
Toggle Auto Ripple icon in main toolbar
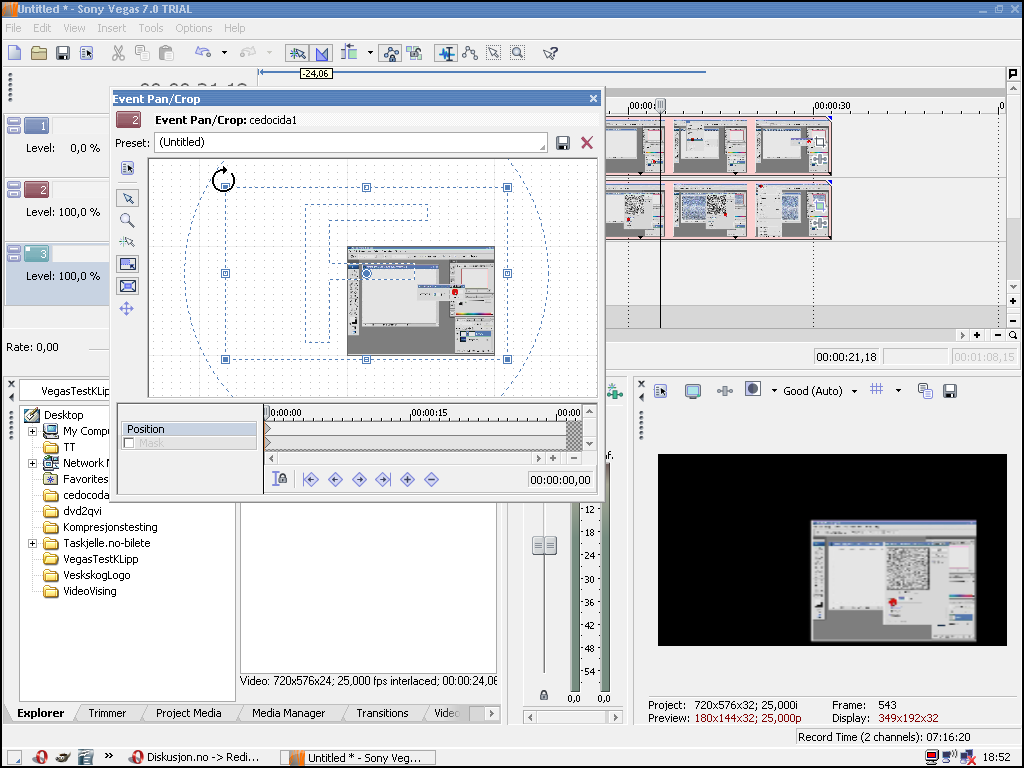[x=349, y=52]
